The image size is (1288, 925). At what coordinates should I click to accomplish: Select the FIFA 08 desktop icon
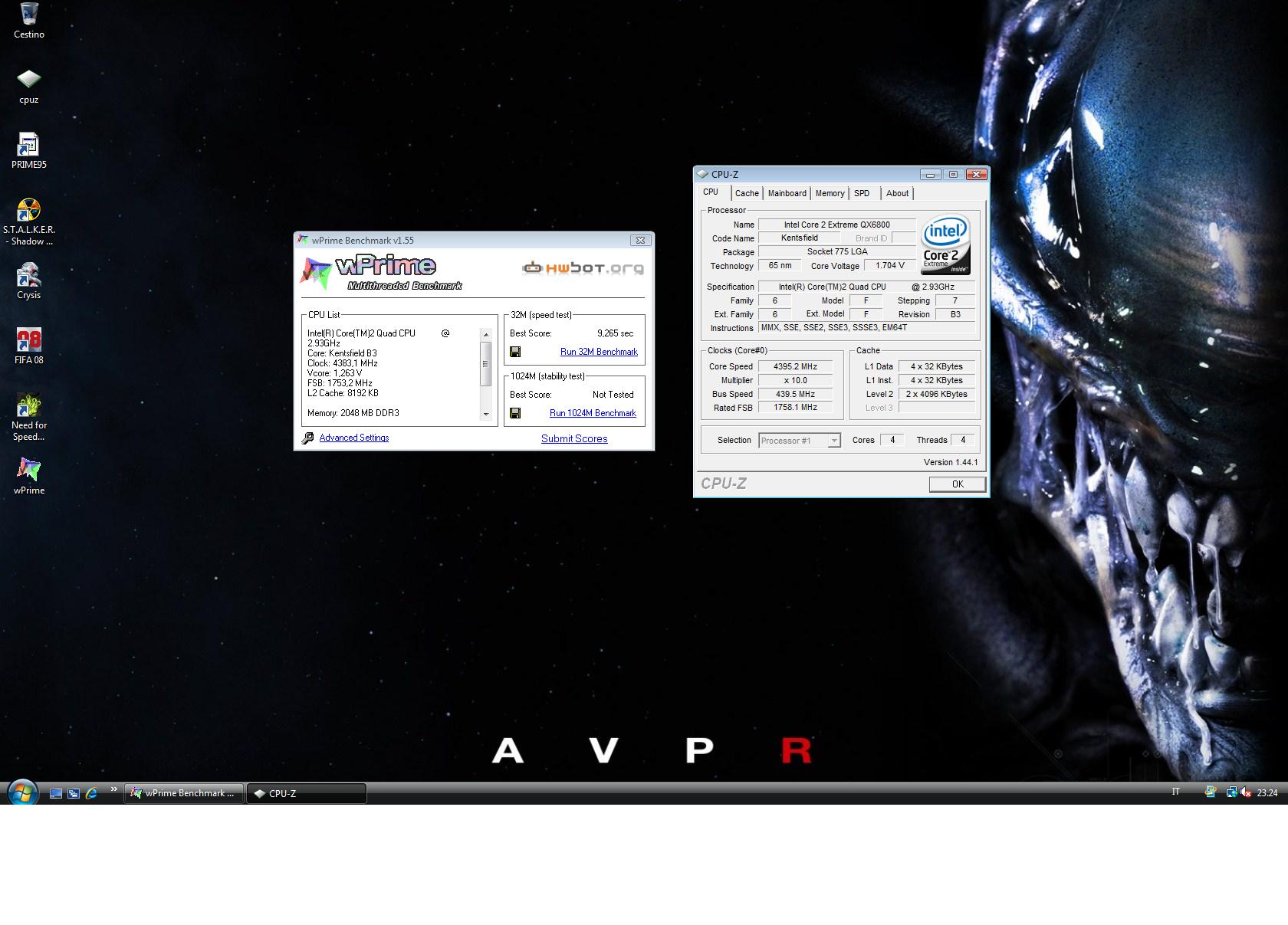click(29, 346)
